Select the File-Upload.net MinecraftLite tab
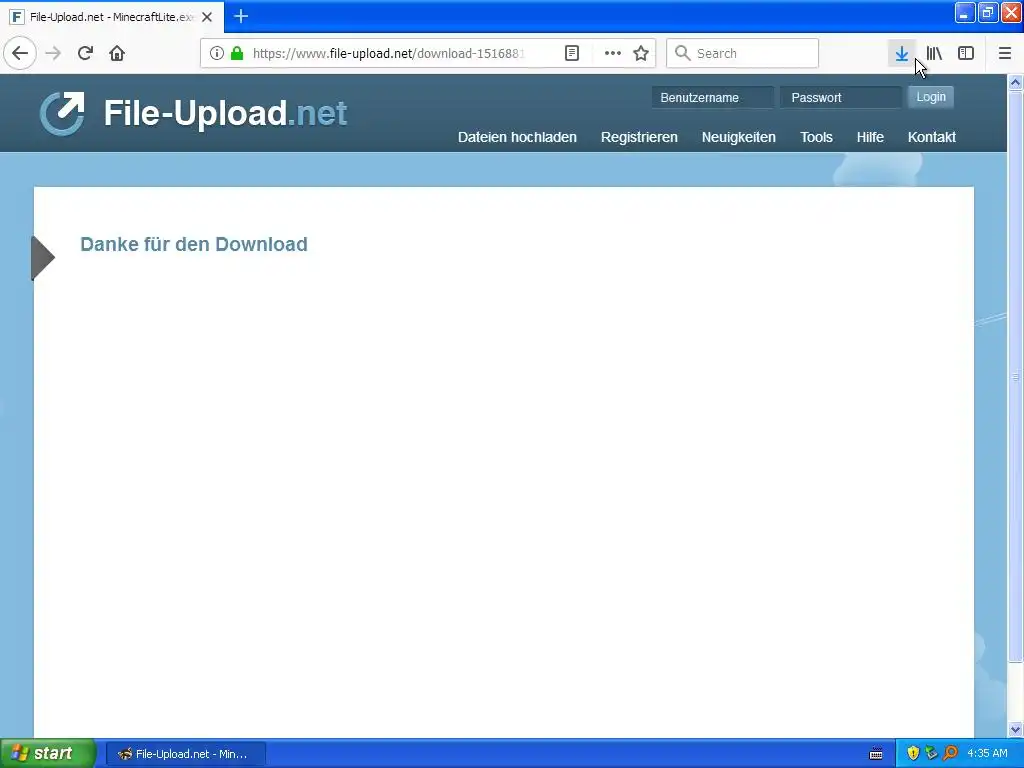Image resolution: width=1024 pixels, height=768 pixels. coord(112,17)
